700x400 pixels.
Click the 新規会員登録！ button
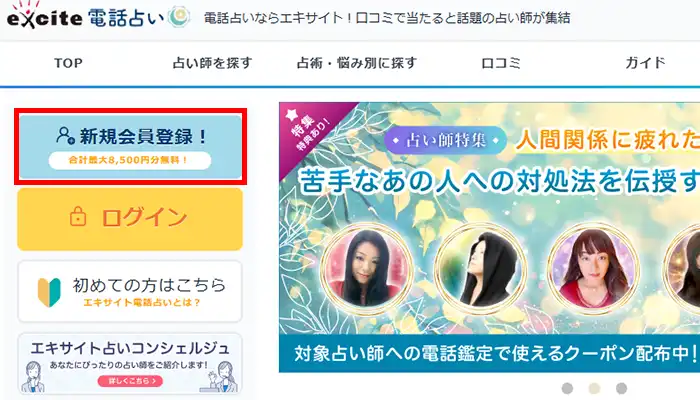pos(130,146)
